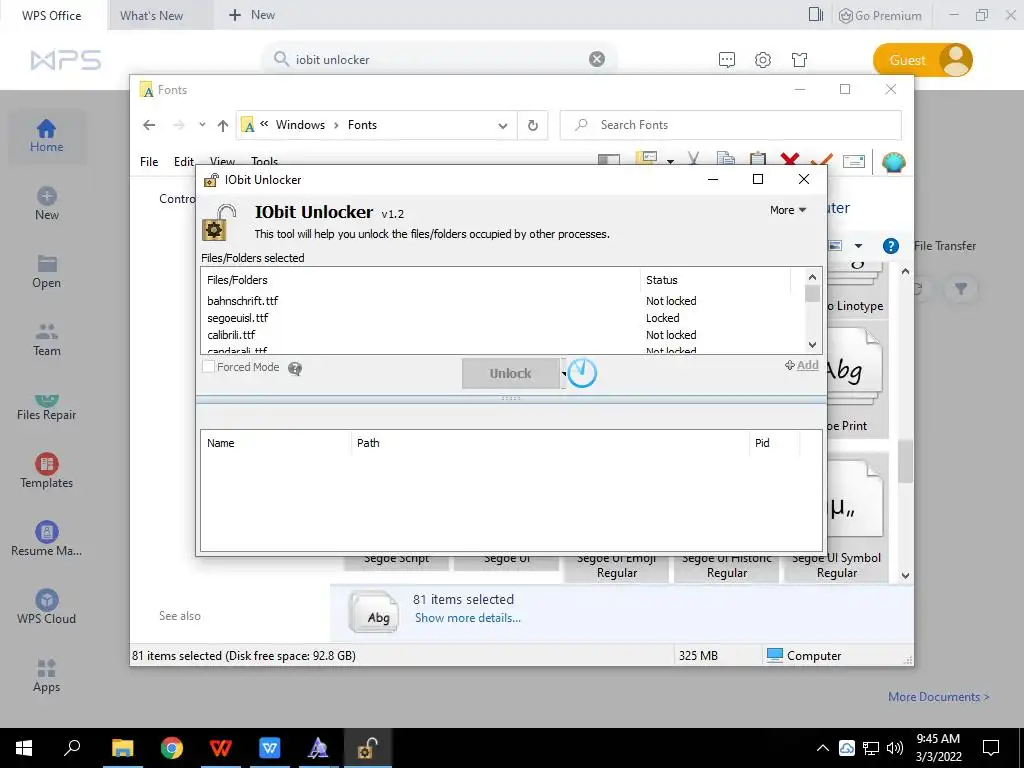Click the Search Fonts input field

click(731, 125)
